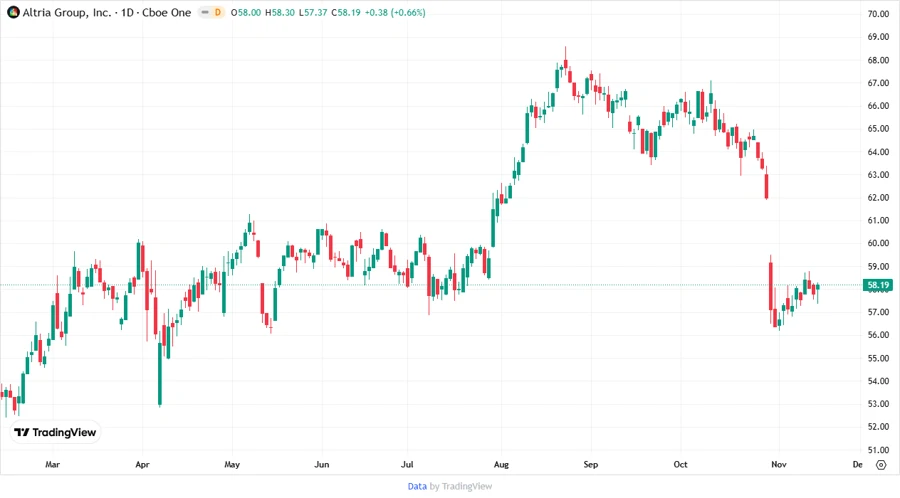
Task: Open the Data link in the footer
Action: tap(417, 486)
